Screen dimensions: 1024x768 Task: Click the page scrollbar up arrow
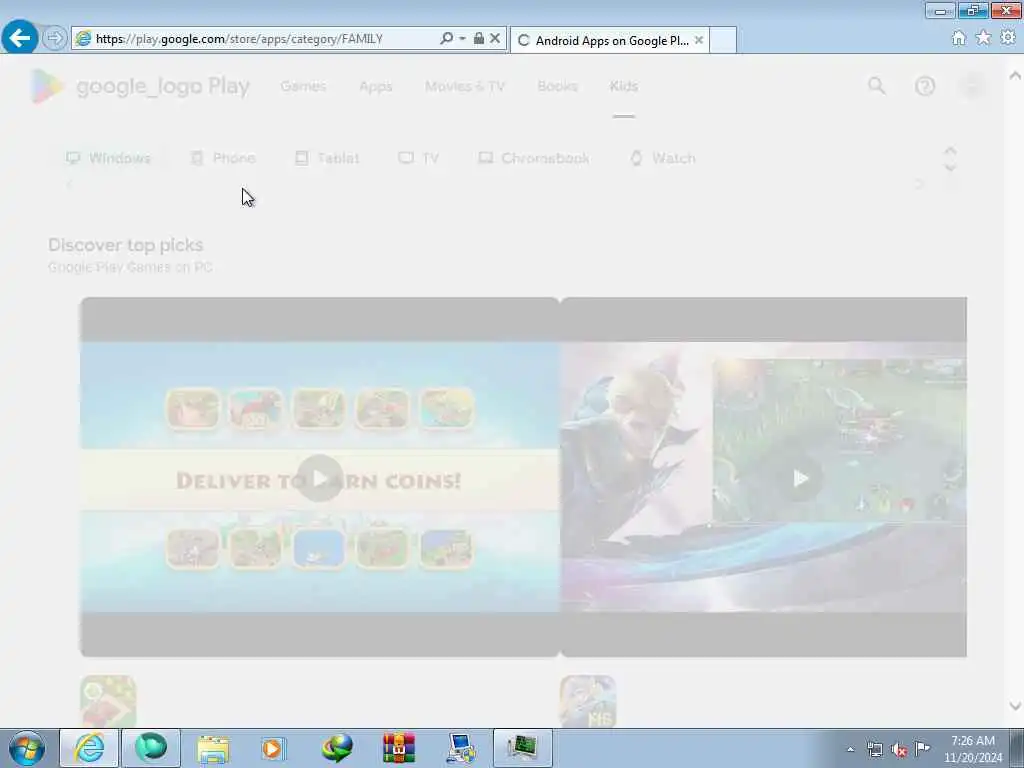1015,76
